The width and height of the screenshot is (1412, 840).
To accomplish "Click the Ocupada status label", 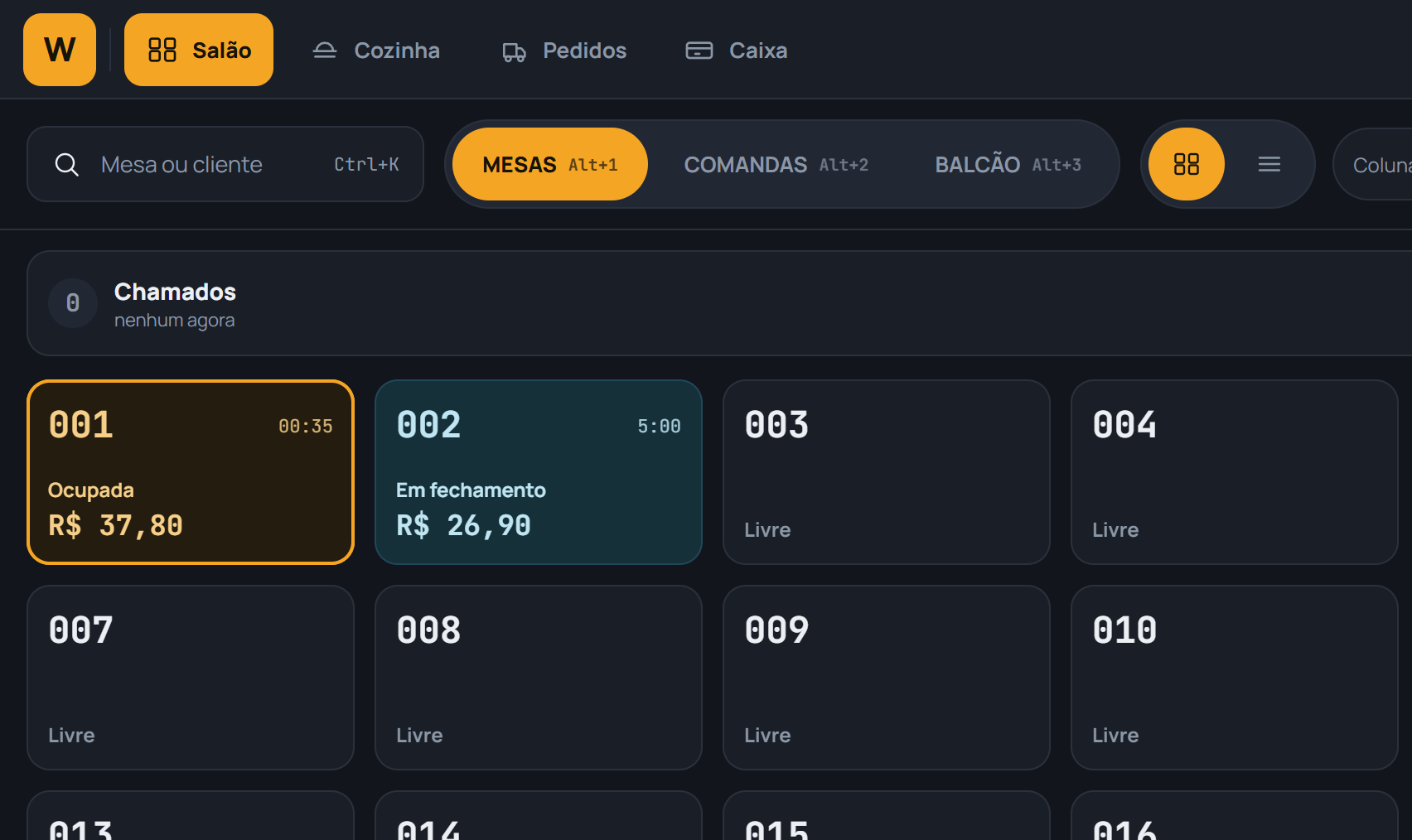I will [91, 490].
